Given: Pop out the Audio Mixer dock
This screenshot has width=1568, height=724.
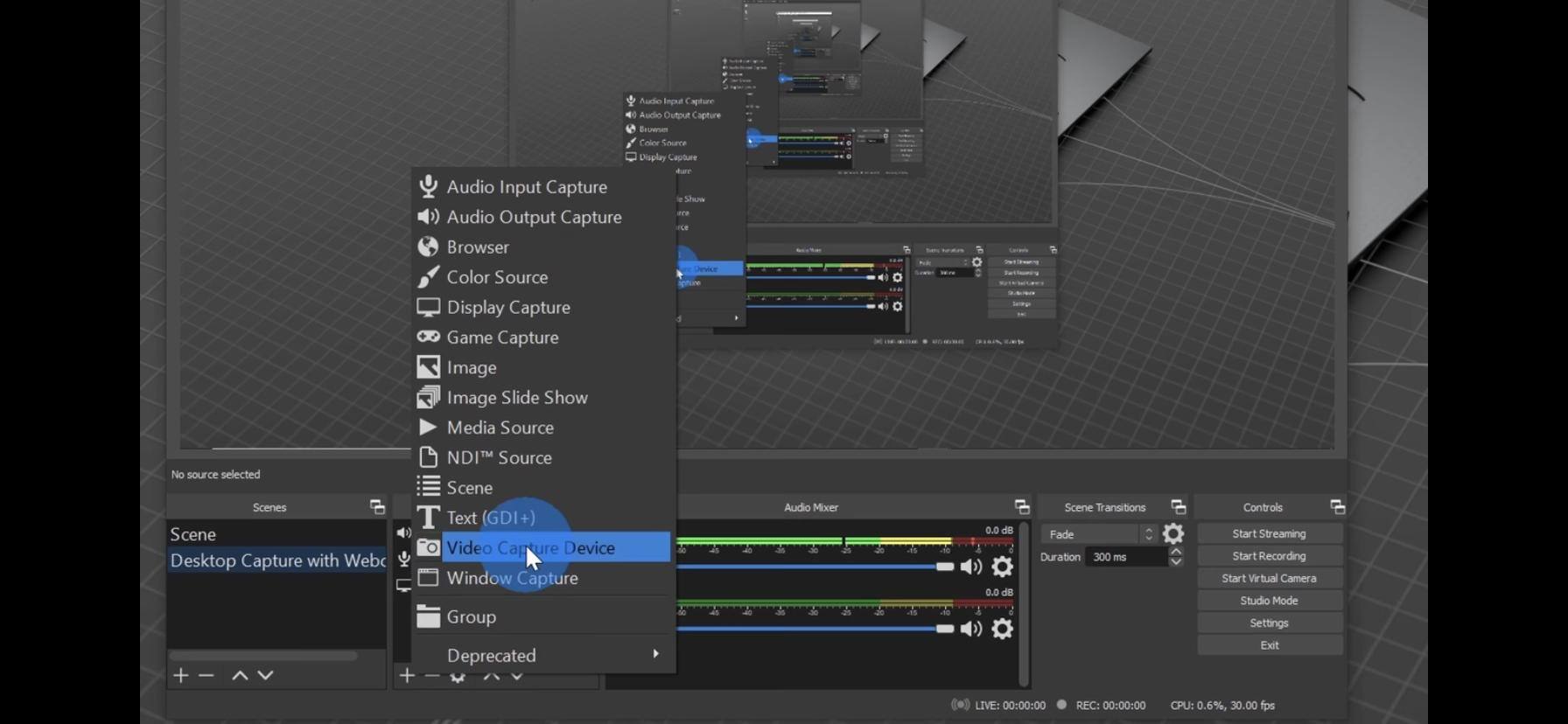Looking at the screenshot, I should [1021, 507].
